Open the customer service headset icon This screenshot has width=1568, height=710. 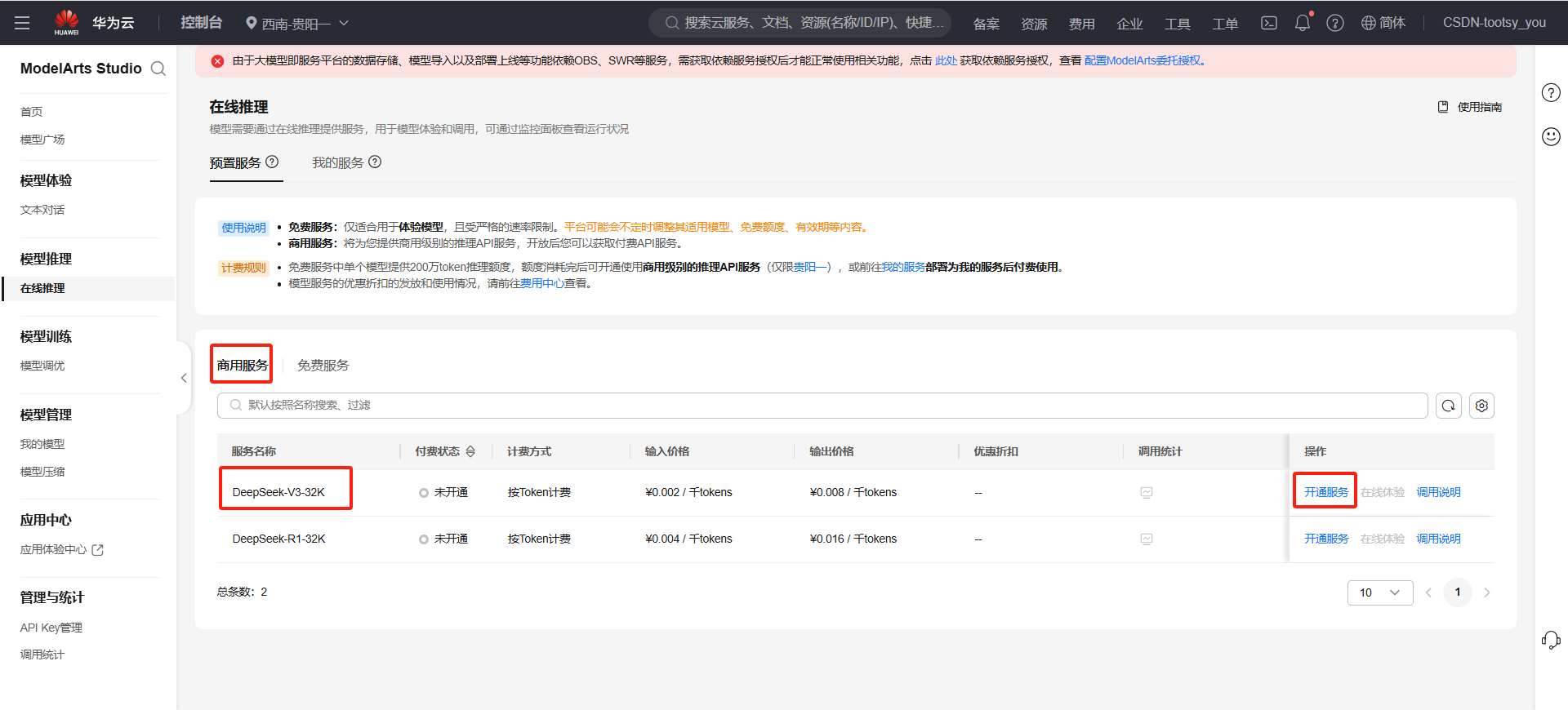1551,640
